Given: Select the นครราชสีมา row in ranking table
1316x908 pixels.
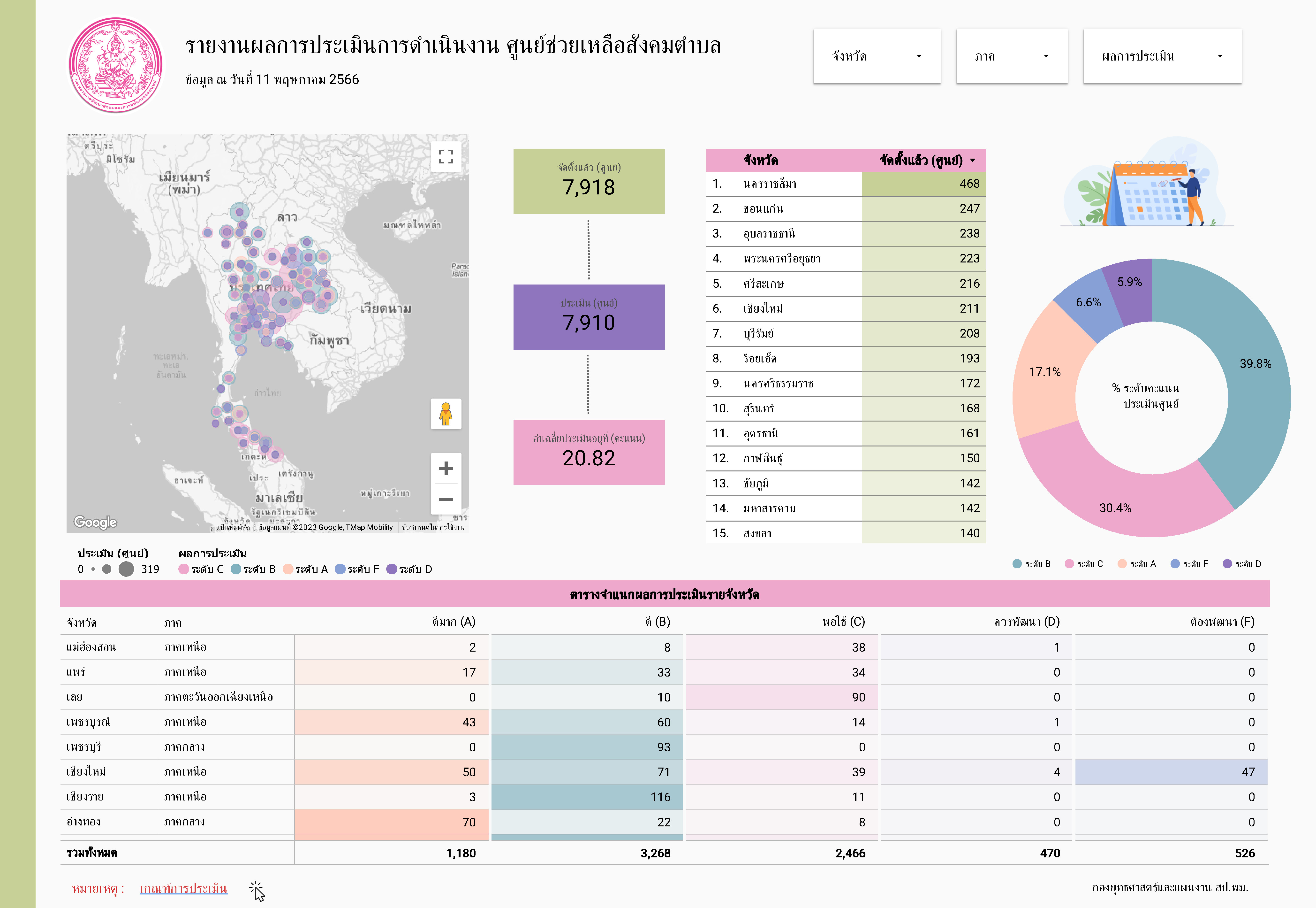Looking at the screenshot, I should point(845,184).
